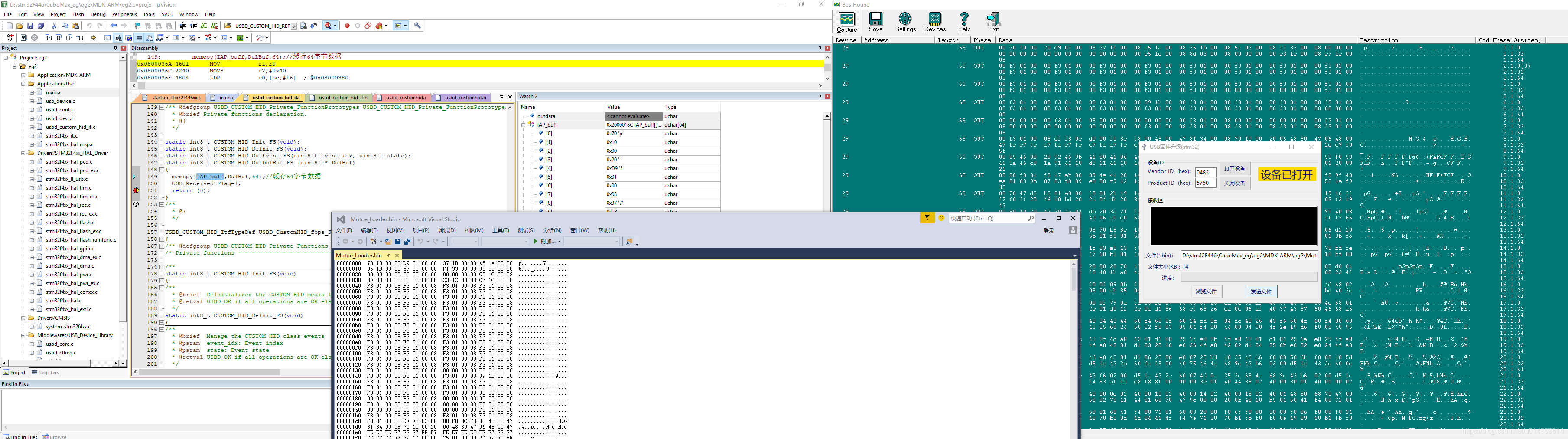Open the 调试(D) menu in Visual Studio
This screenshot has width=1568, height=439.
447,230
